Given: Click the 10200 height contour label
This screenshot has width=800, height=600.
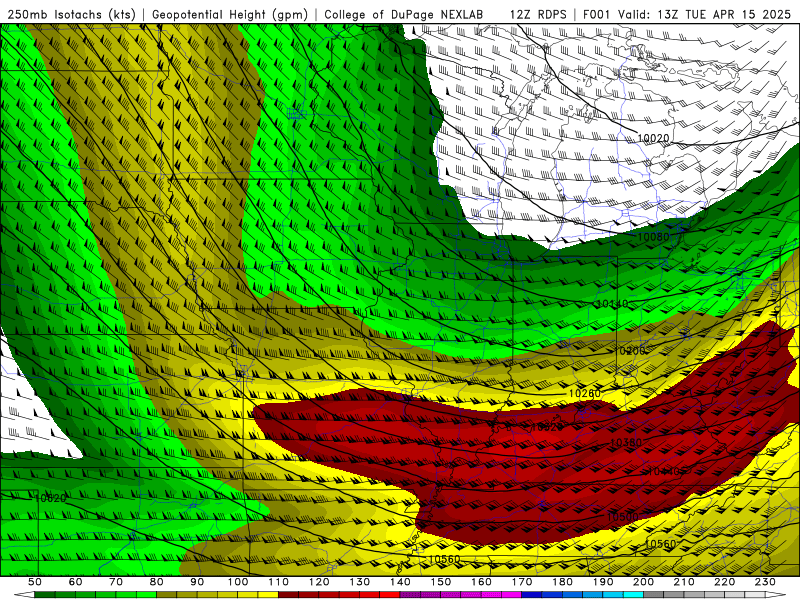Looking at the screenshot, I should [630, 351].
